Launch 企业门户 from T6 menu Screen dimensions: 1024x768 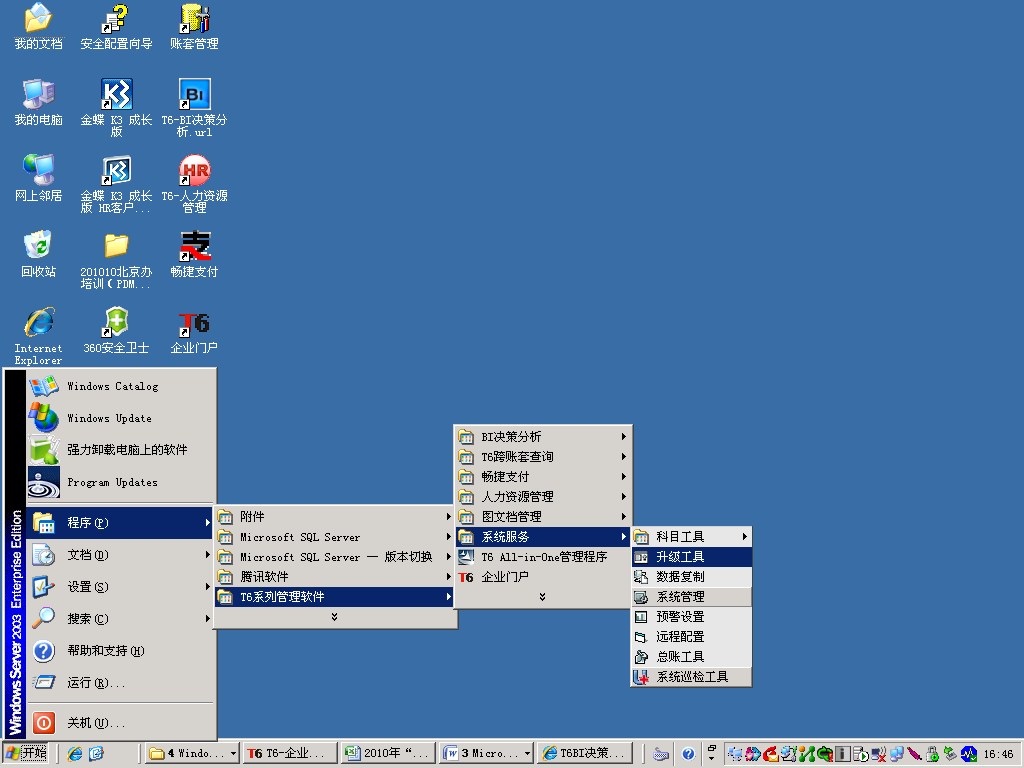point(543,577)
